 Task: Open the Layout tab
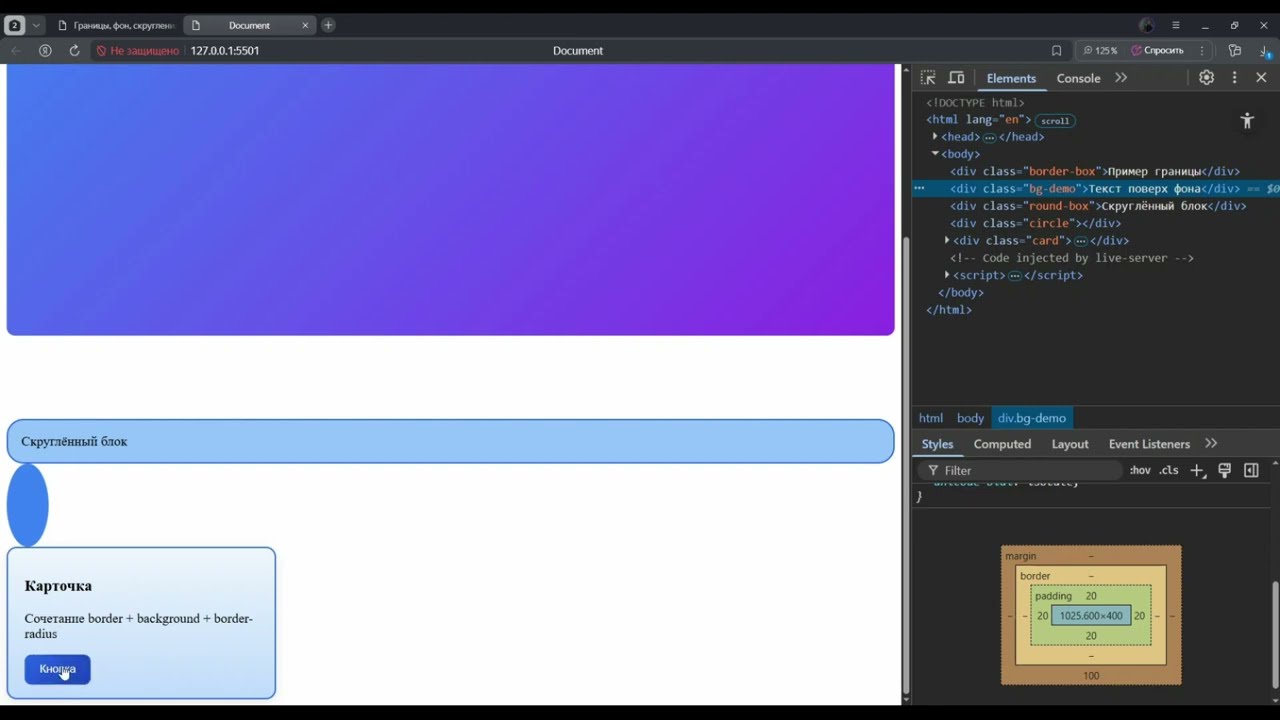(1070, 444)
